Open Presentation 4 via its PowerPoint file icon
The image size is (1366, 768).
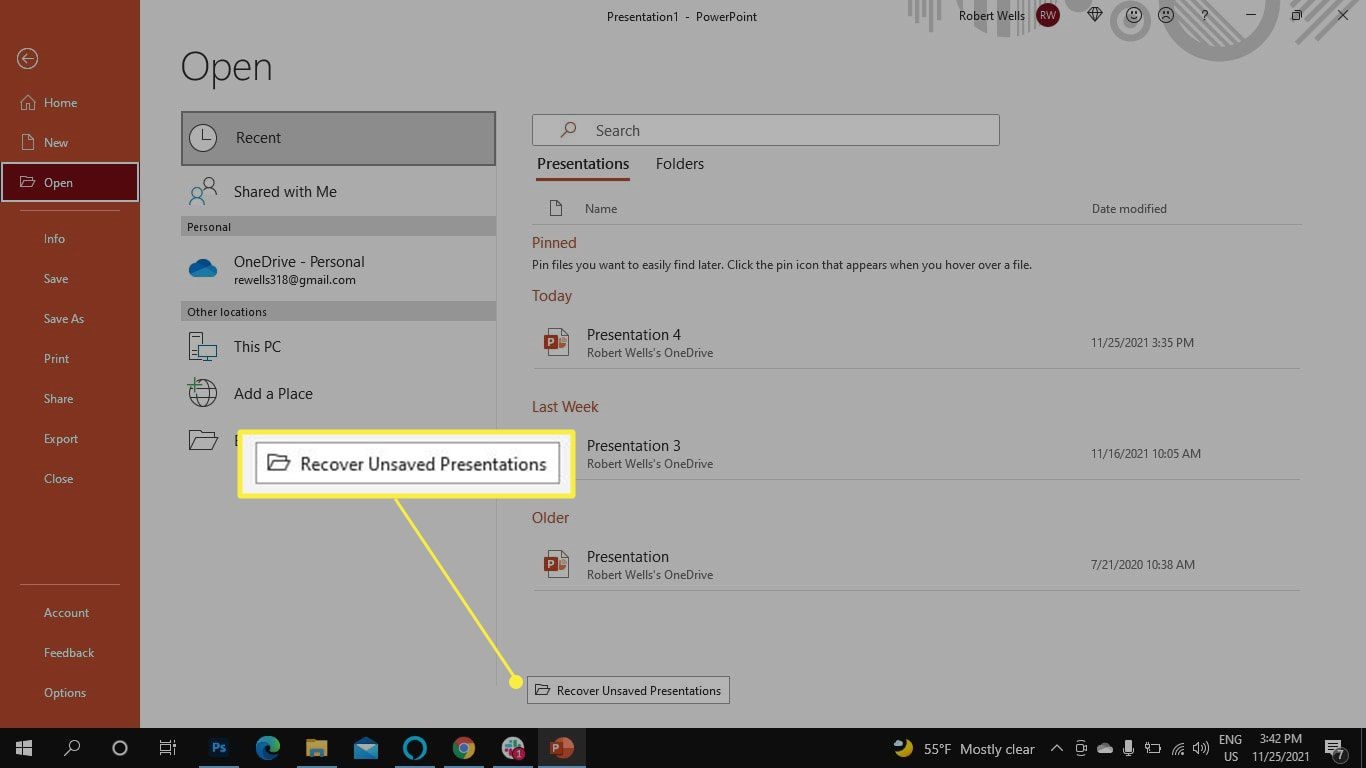(x=556, y=342)
